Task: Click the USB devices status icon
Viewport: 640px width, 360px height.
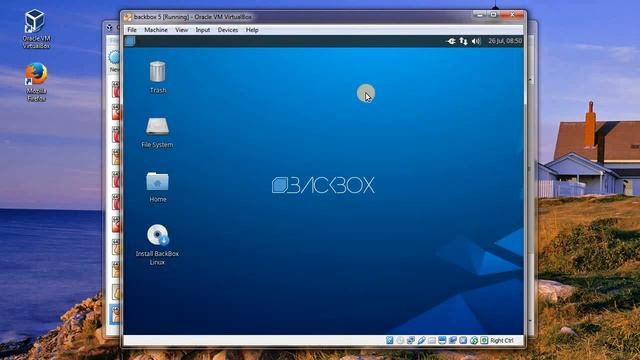Action: [422, 340]
